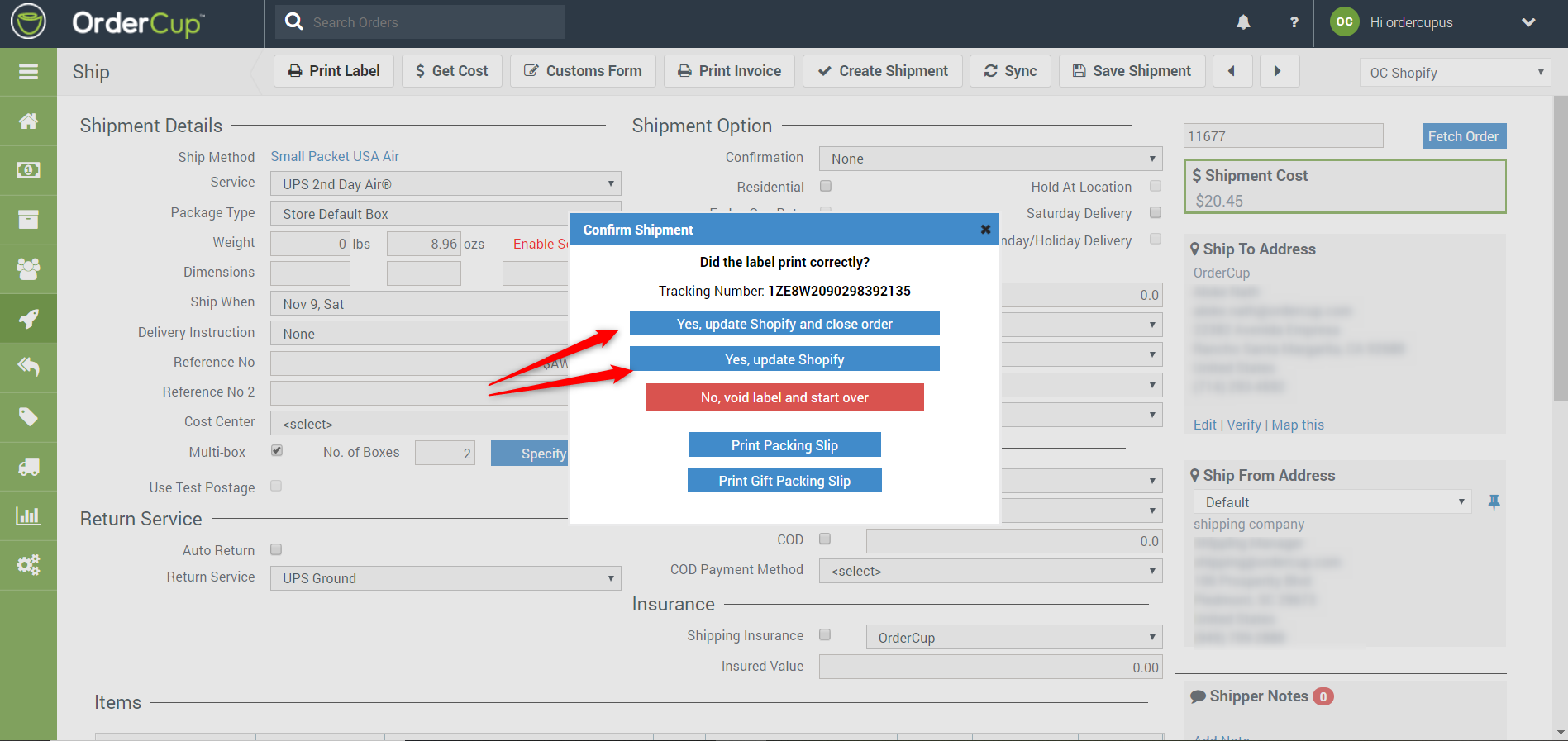Open the tag sidebar icon
This screenshot has height=741, width=1568.
(x=28, y=416)
